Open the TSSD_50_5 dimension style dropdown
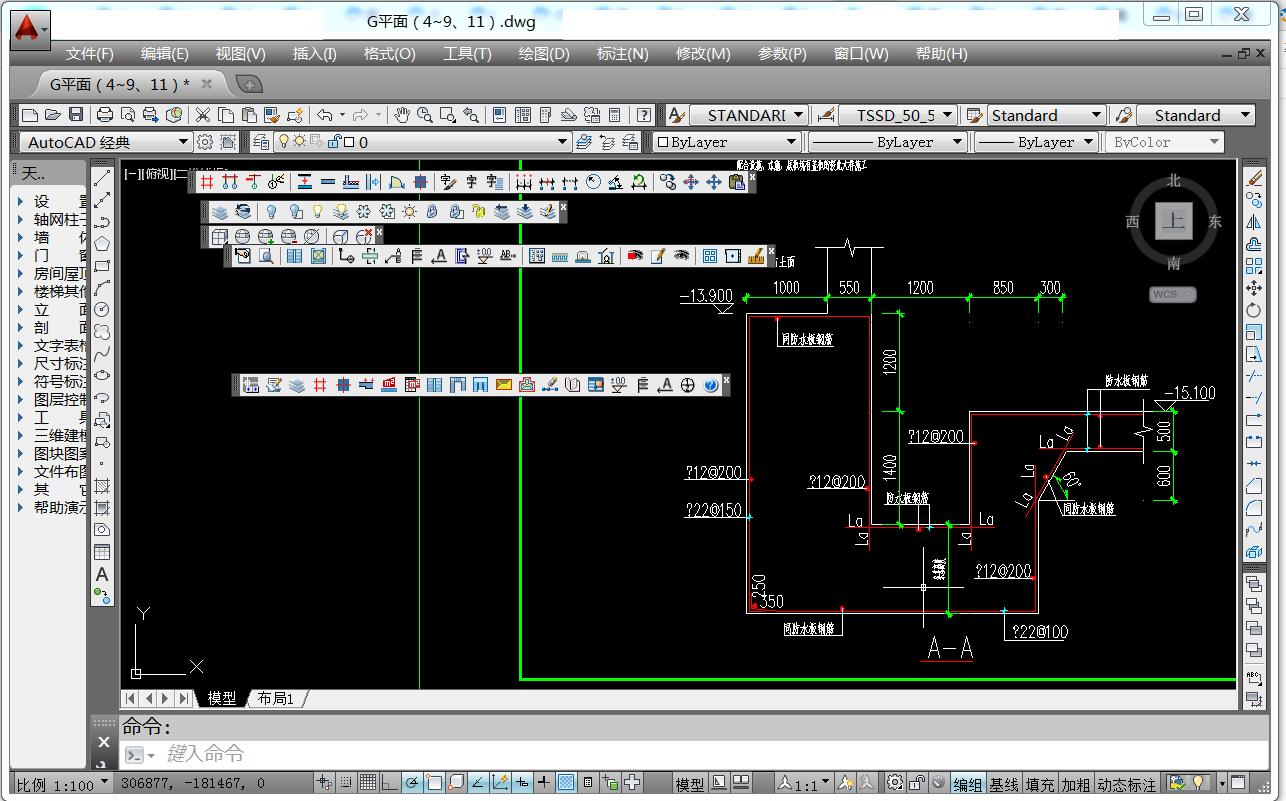Screen dimensions: 1286x801 897,115
